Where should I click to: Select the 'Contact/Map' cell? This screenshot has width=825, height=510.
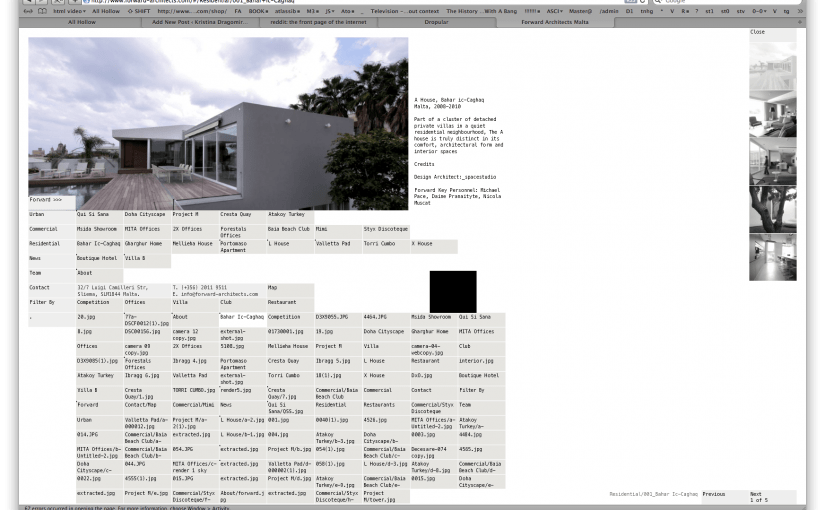147,408
